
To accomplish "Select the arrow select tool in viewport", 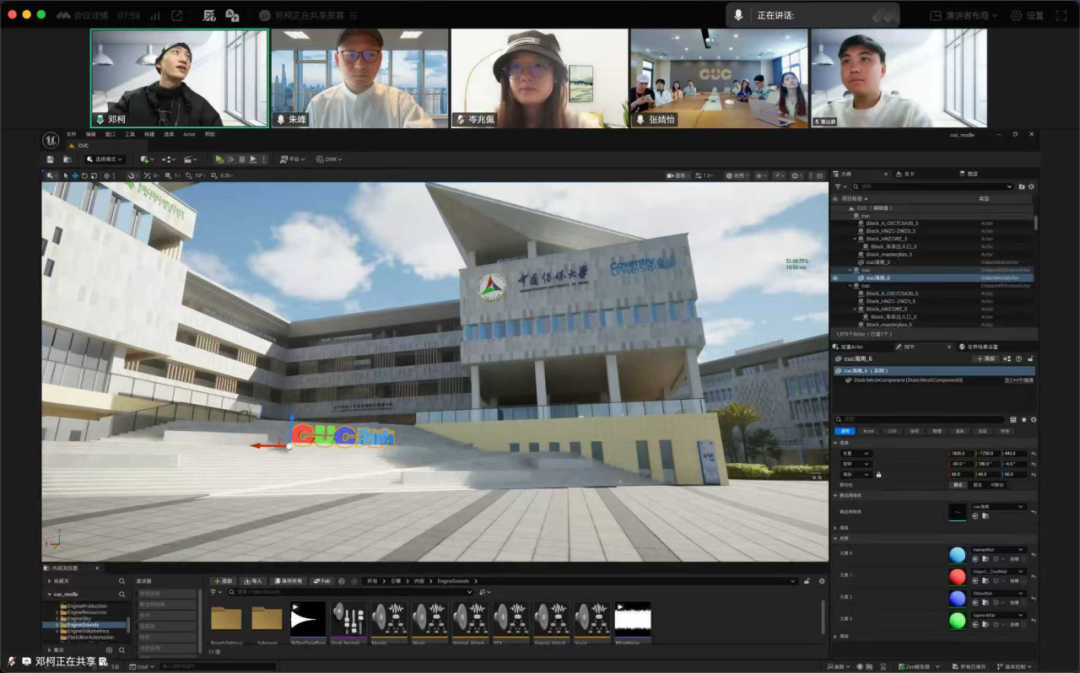I will [65, 176].
